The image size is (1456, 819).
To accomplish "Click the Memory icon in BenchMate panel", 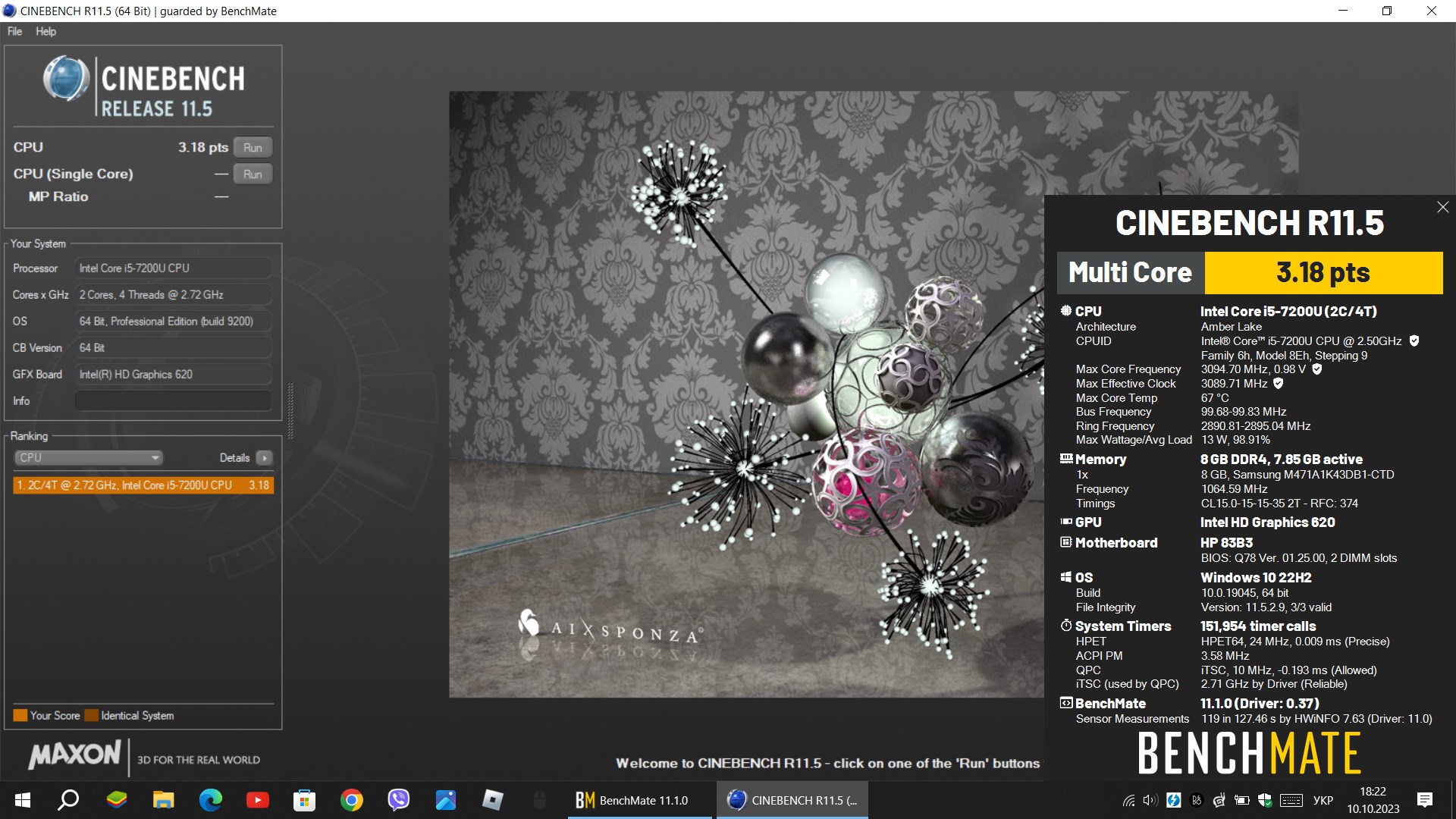I will 1066,459.
